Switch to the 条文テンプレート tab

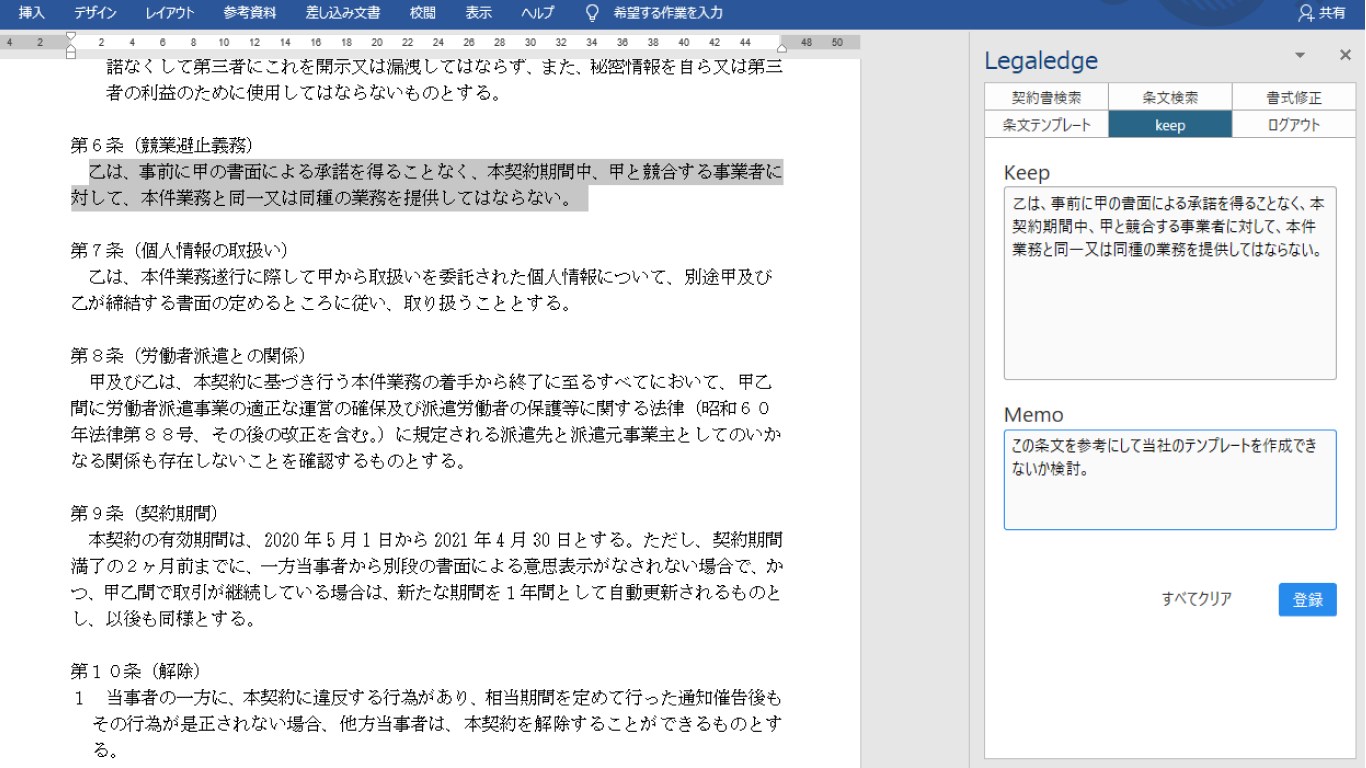click(x=1046, y=125)
